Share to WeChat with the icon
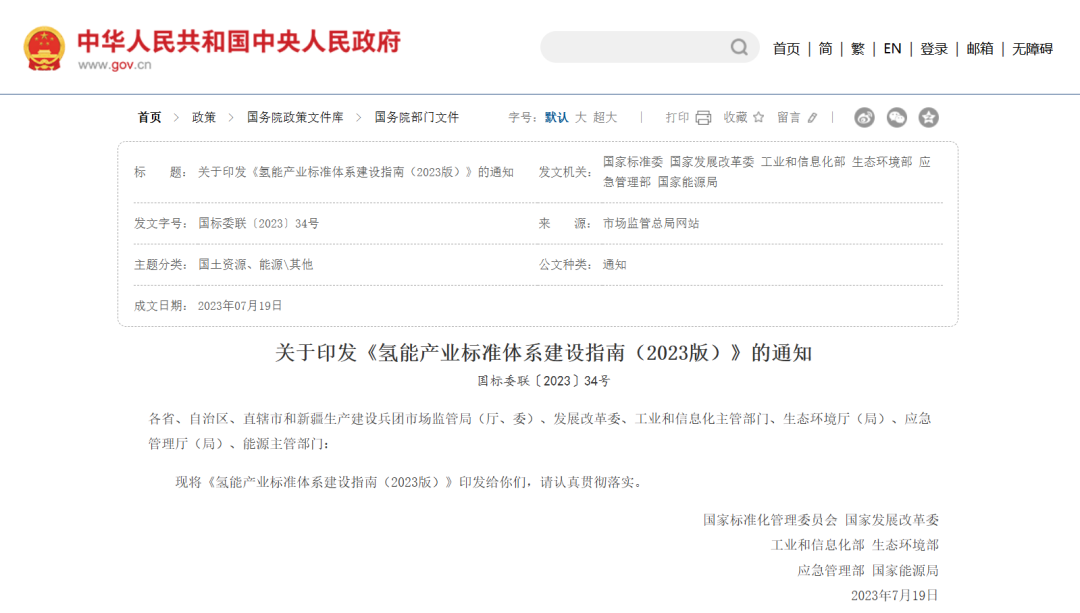 (x=897, y=118)
